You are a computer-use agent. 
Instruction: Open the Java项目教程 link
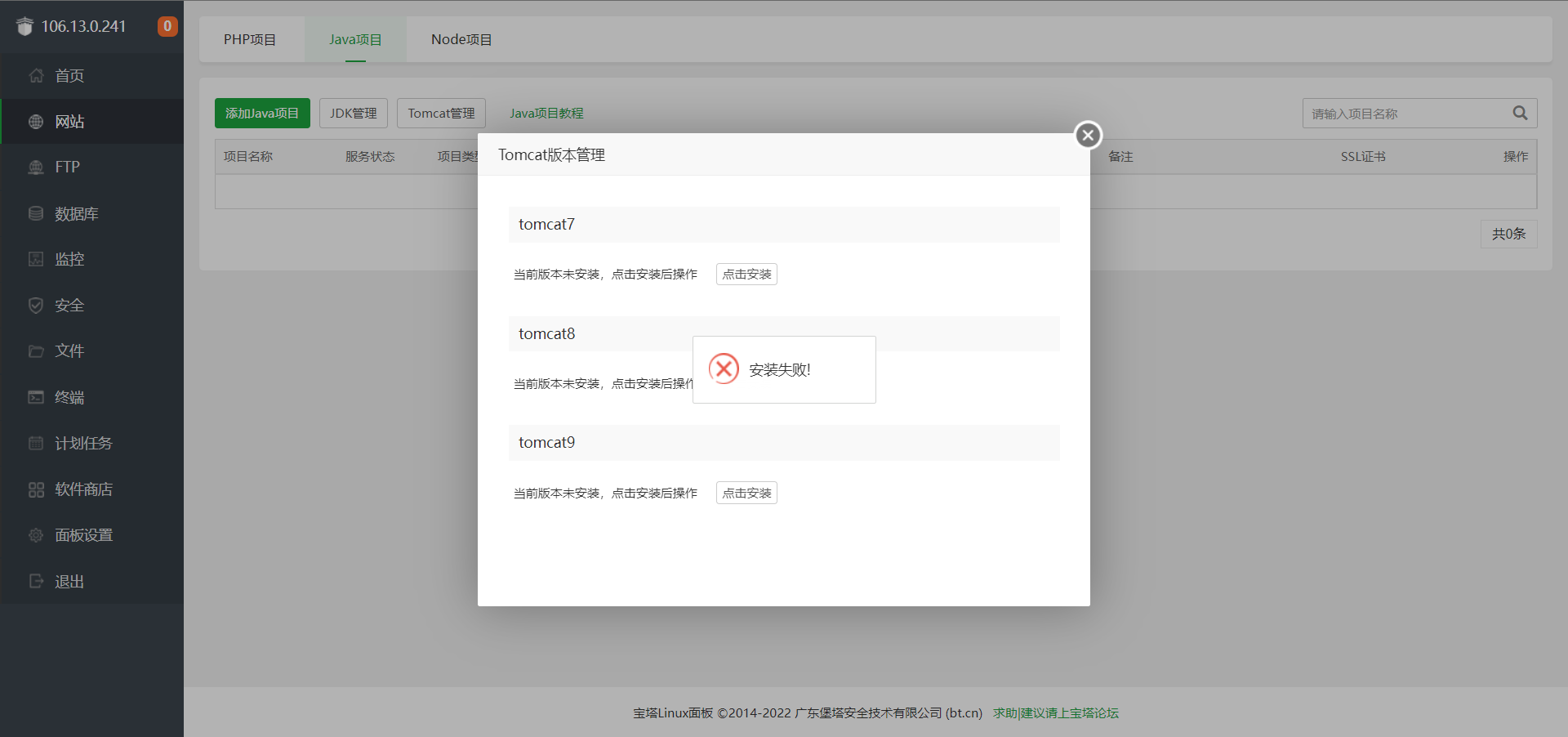click(x=546, y=114)
